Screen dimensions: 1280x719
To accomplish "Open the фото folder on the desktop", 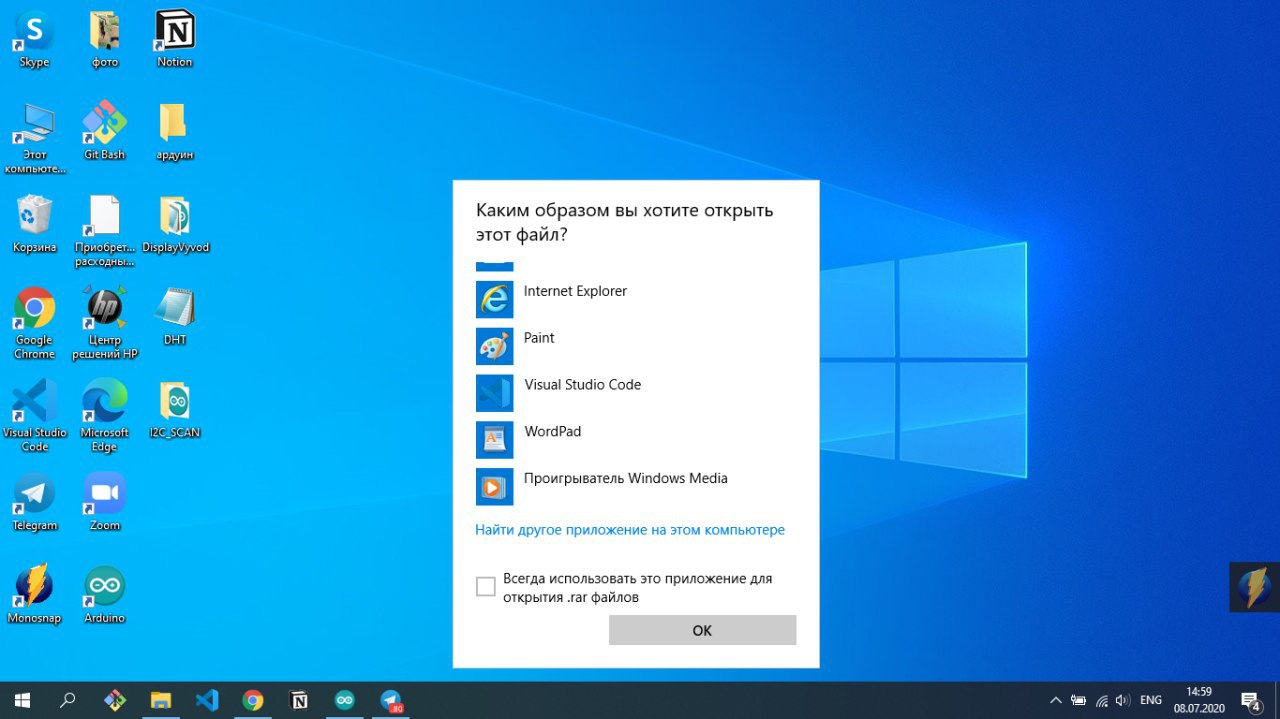I will pos(104,40).
